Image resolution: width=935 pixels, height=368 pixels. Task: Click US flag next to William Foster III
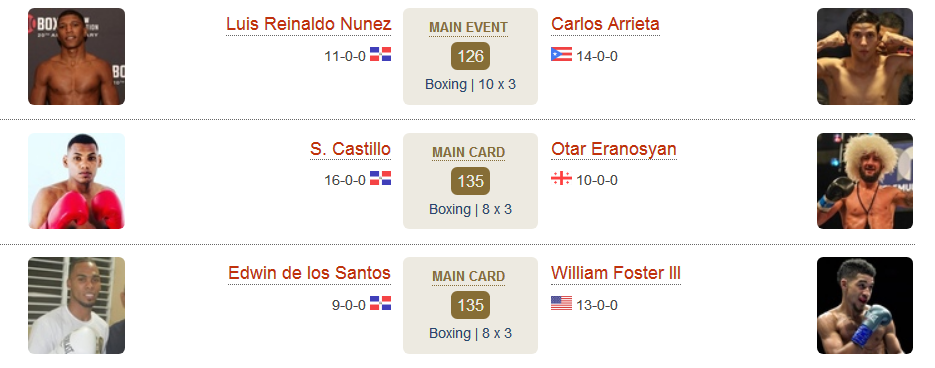[x=561, y=303]
